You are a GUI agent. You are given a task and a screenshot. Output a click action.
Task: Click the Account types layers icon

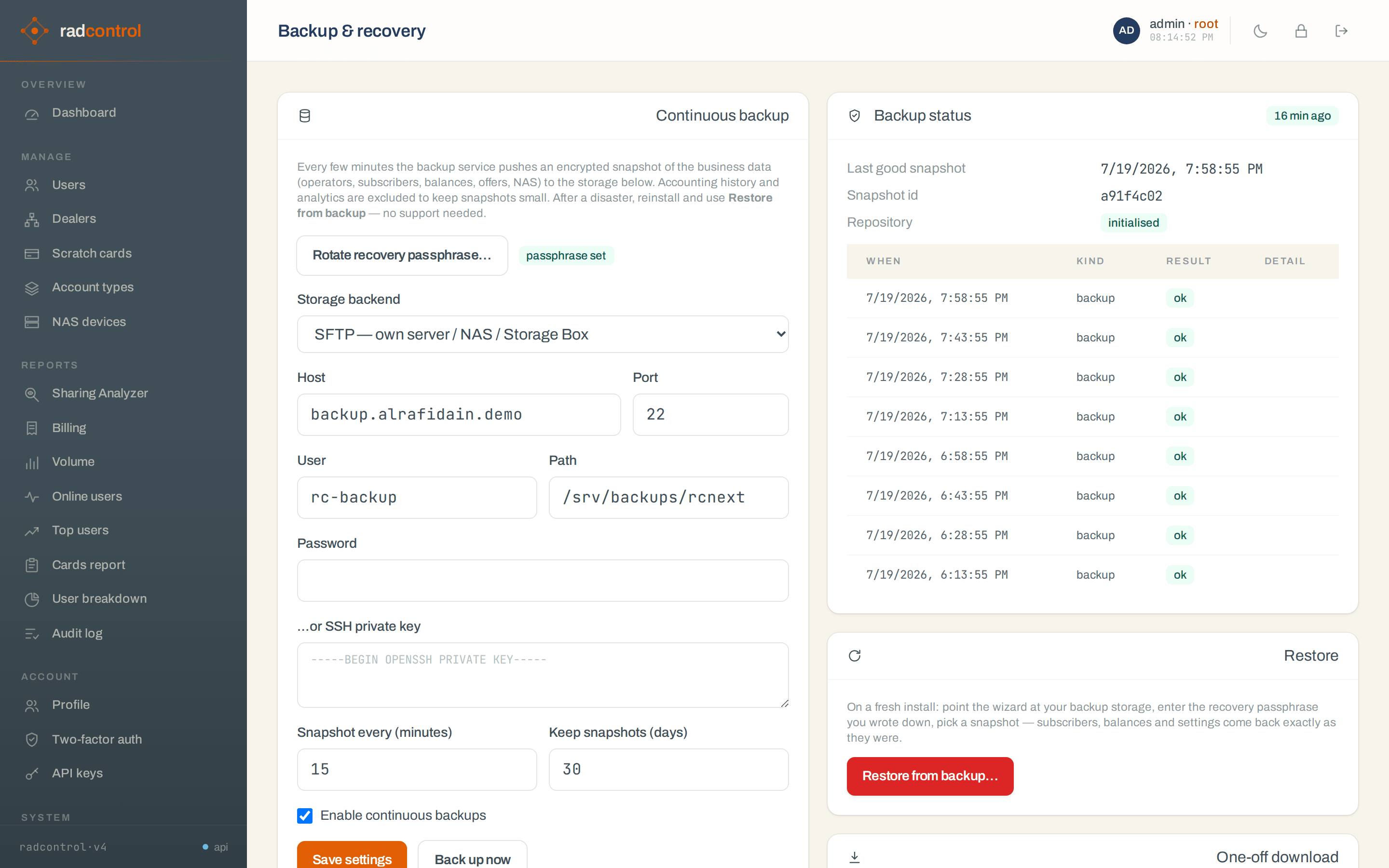pos(32,287)
